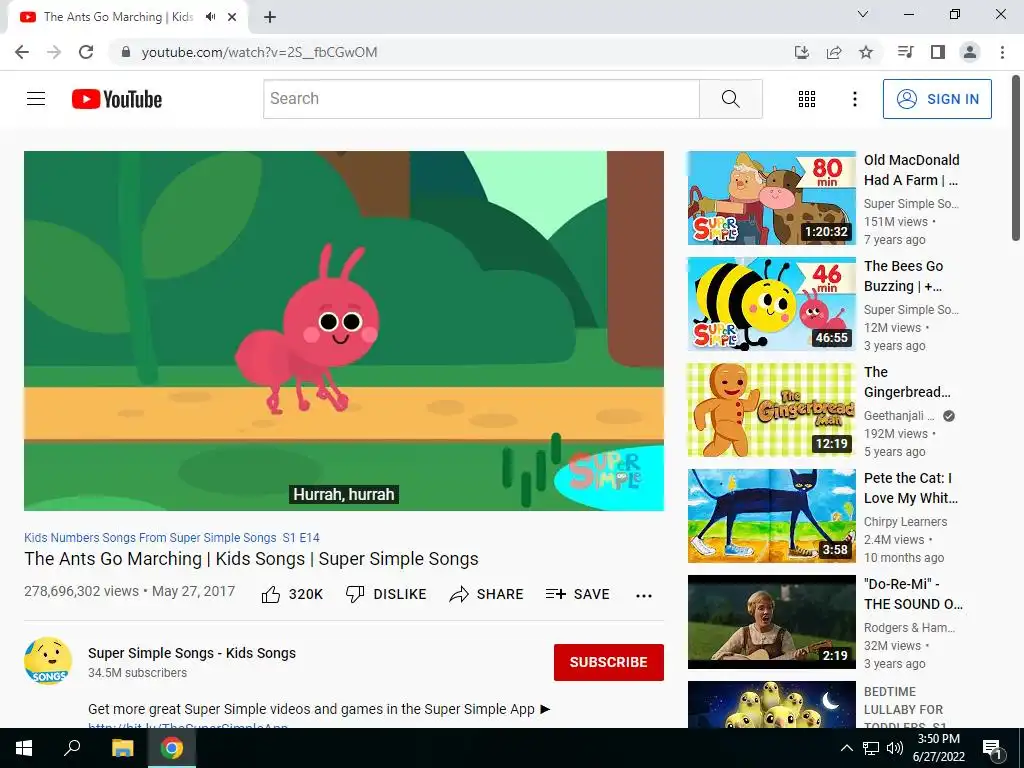Open Do-Re-Mi video thumbnail
The image size is (1024, 768).
tap(771, 622)
